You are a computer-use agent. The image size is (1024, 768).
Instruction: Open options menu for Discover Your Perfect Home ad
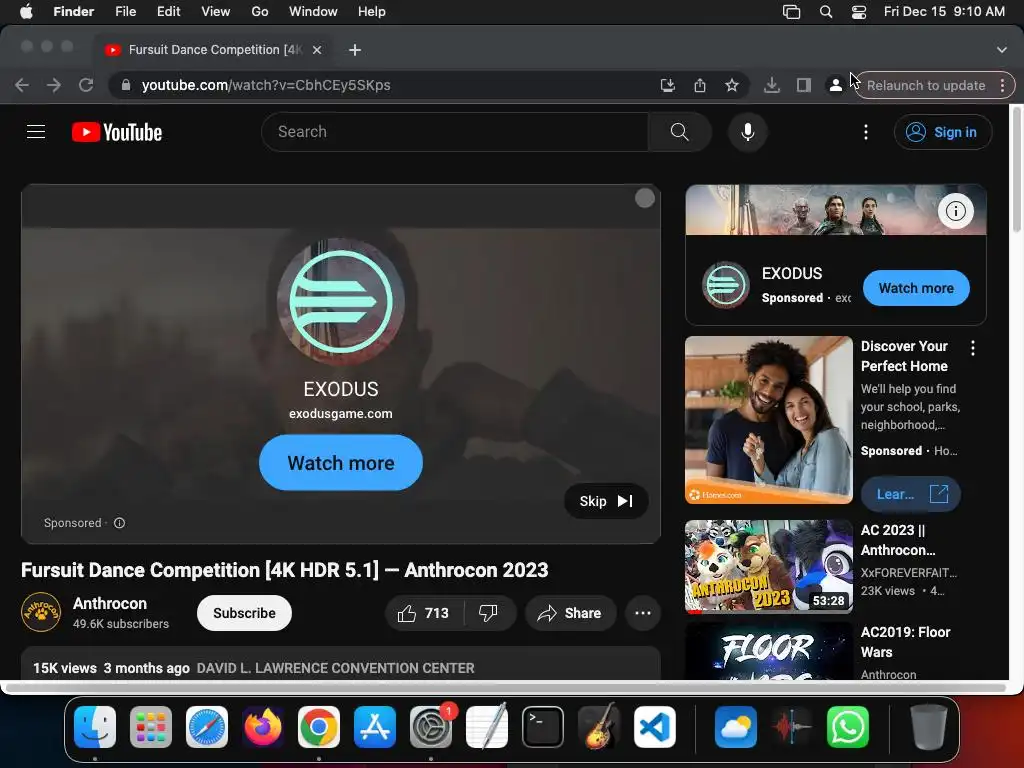click(x=973, y=348)
